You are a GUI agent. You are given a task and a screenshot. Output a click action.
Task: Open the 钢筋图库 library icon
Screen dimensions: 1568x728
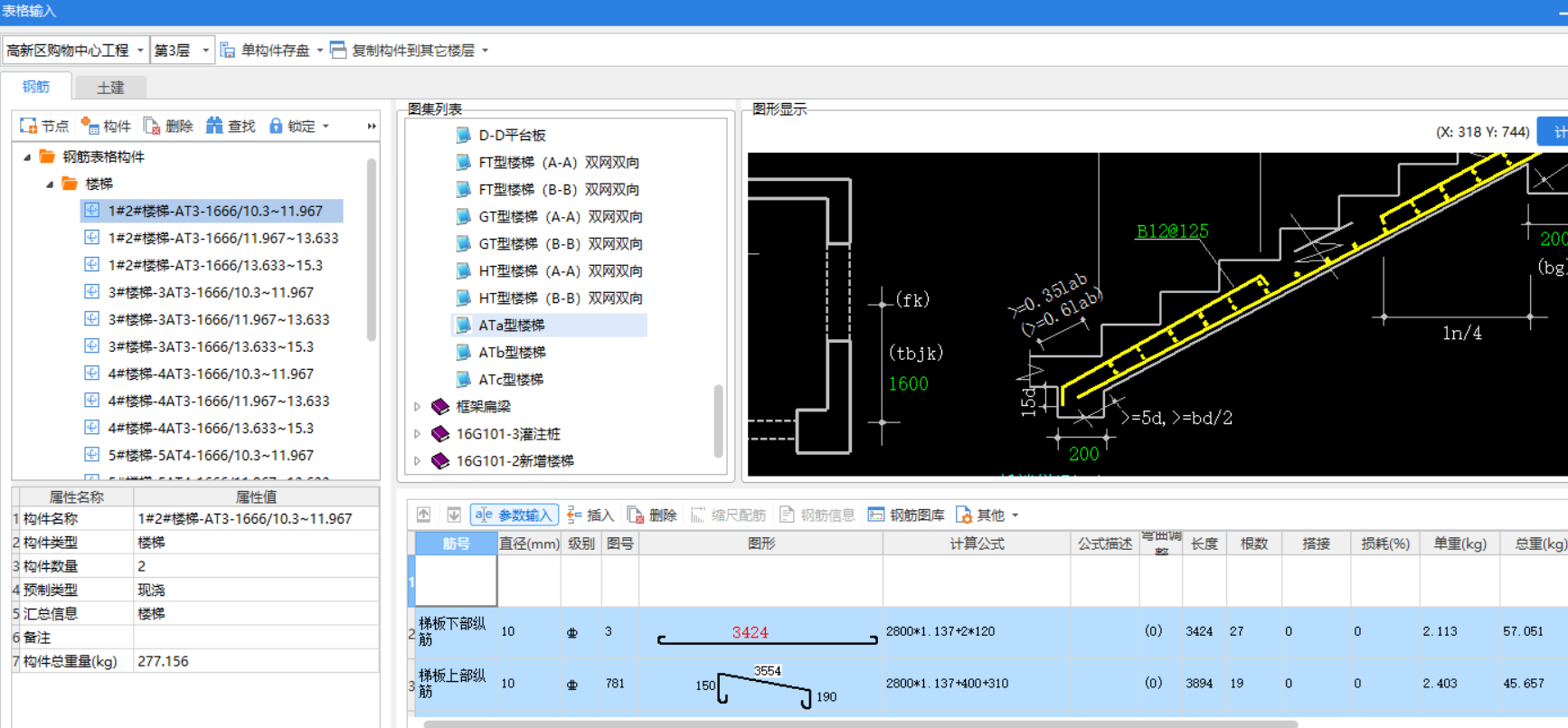click(x=875, y=515)
